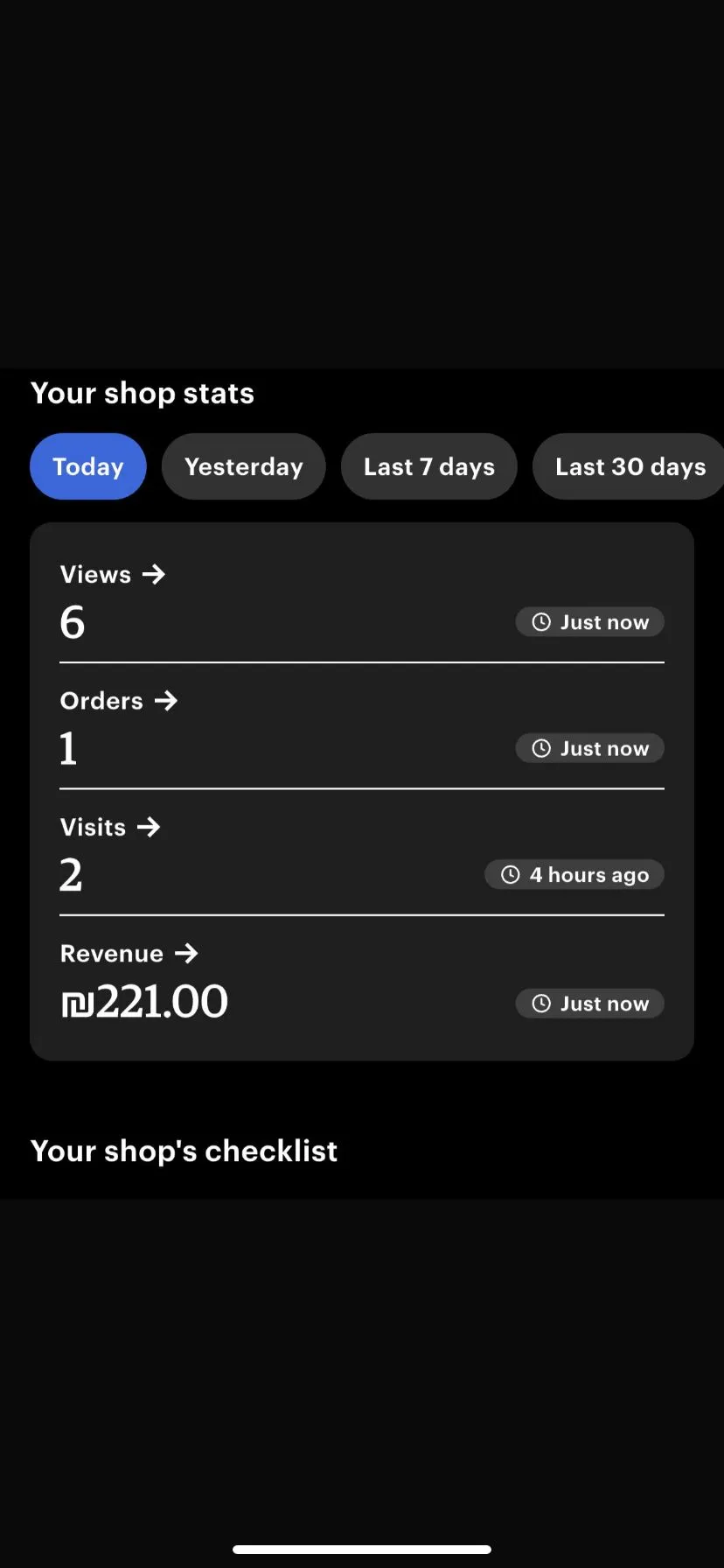Image resolution: width=724 pixels, height=1568 pixels.
Task: Open the Visits stat label
Action: [x=93, y=827]
